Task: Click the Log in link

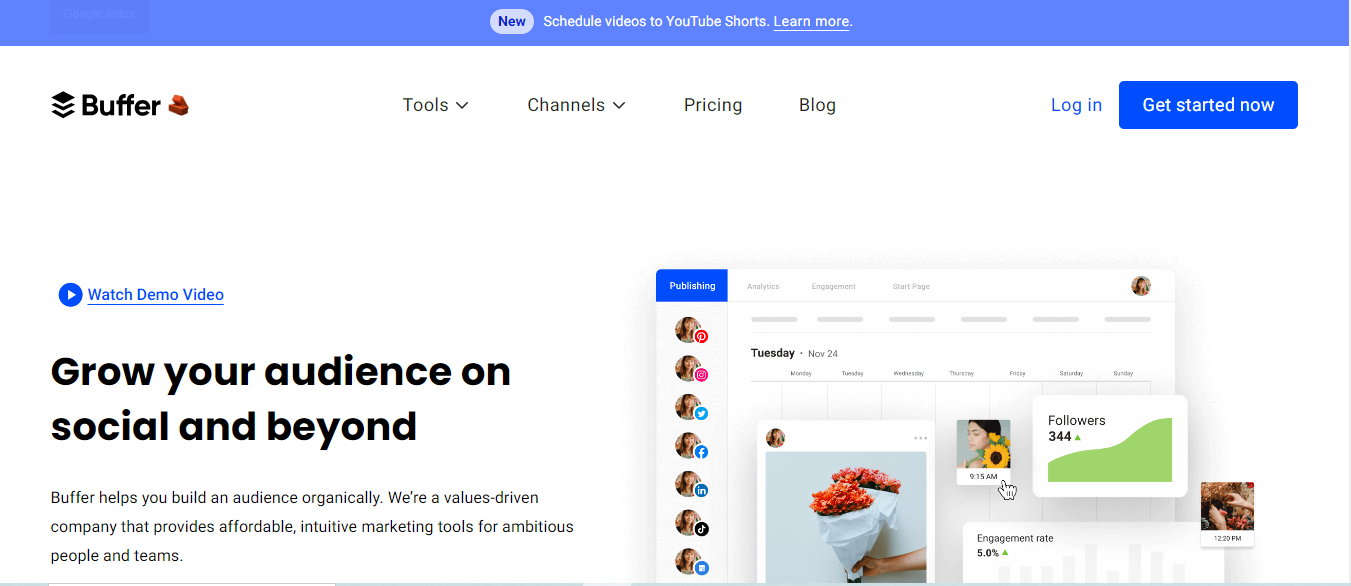Action: tap(1076, 105)
